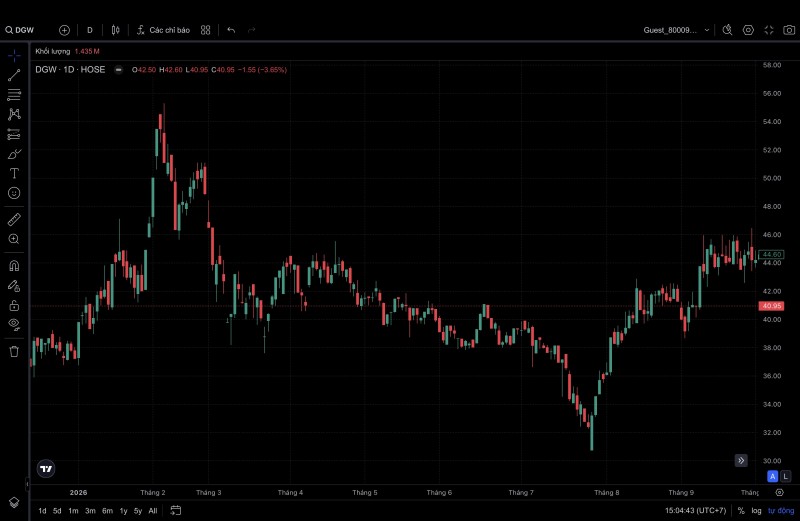Click the DGW · 1D · HOSE title

pyautogui.click(x=70, y=70)
